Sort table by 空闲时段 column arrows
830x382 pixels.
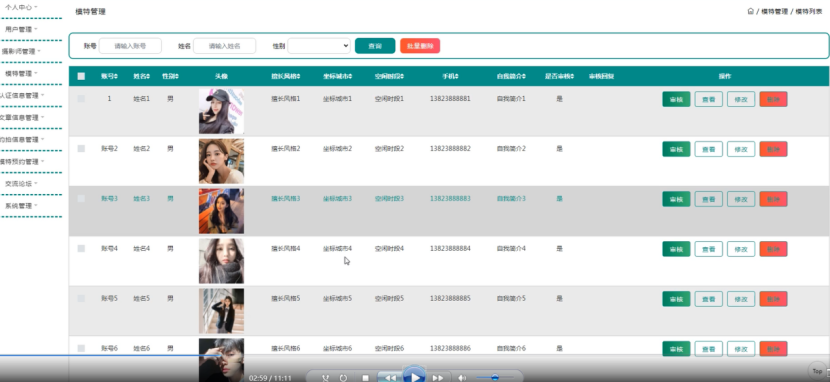[402, 76]
